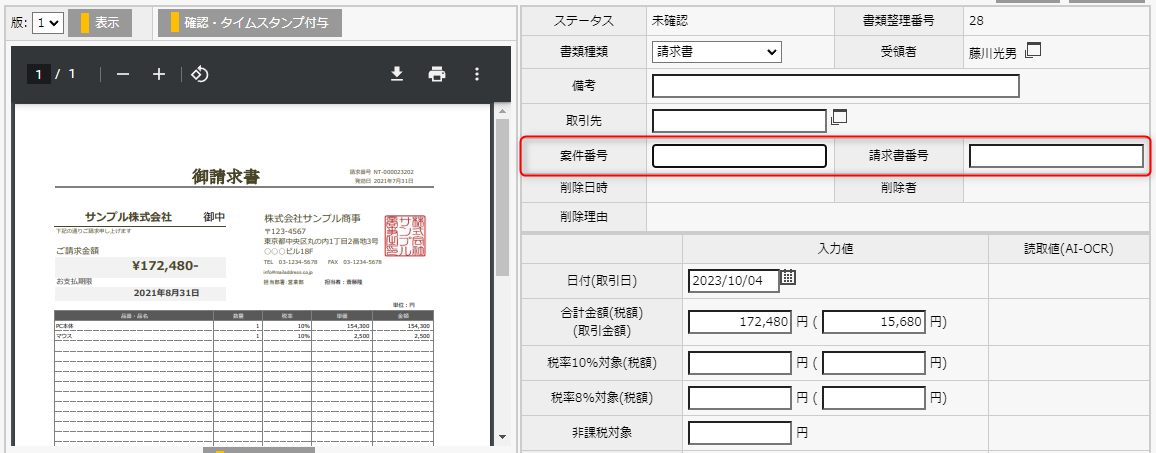Image resolution: width=1156 pixels, height=453 pixels.
Task: Open PDF viewer more options menu
Action: [x=477, y=74]
